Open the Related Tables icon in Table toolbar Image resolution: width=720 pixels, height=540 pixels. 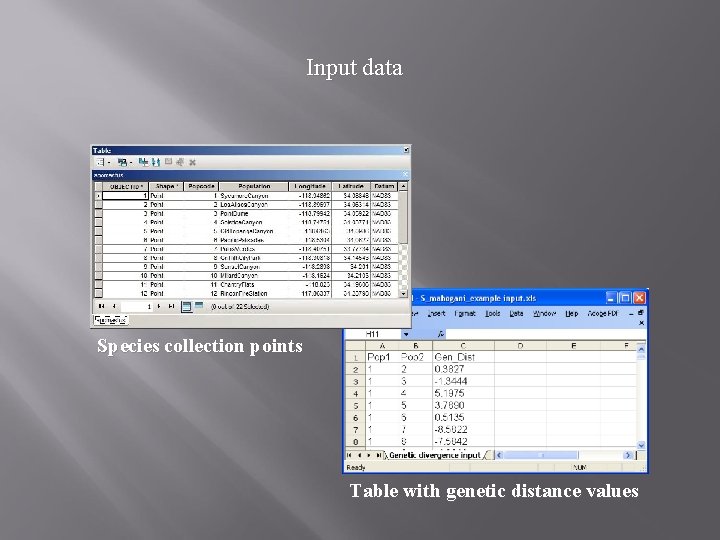[x=122, y=162]
